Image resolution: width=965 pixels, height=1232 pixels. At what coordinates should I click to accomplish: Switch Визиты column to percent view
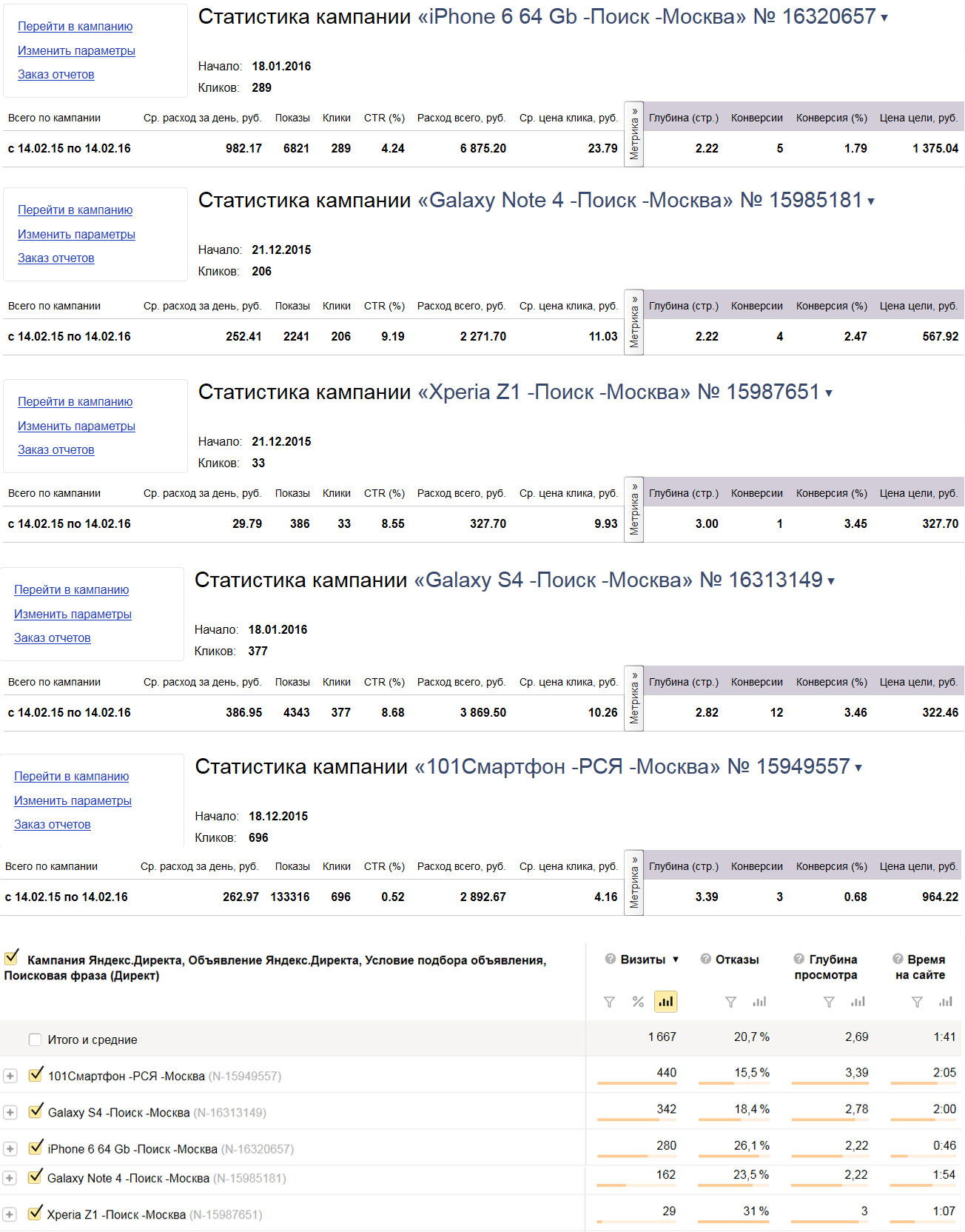(638, 1002)
